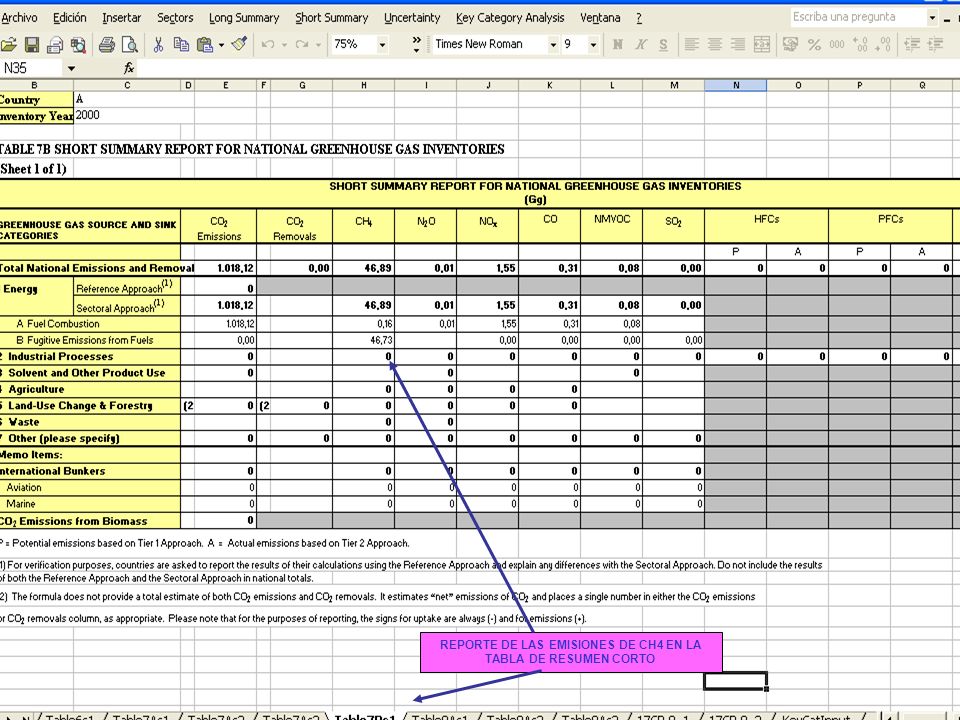Toggle bold formatting (N button)
Screen dimensions: 960x720
617,44
